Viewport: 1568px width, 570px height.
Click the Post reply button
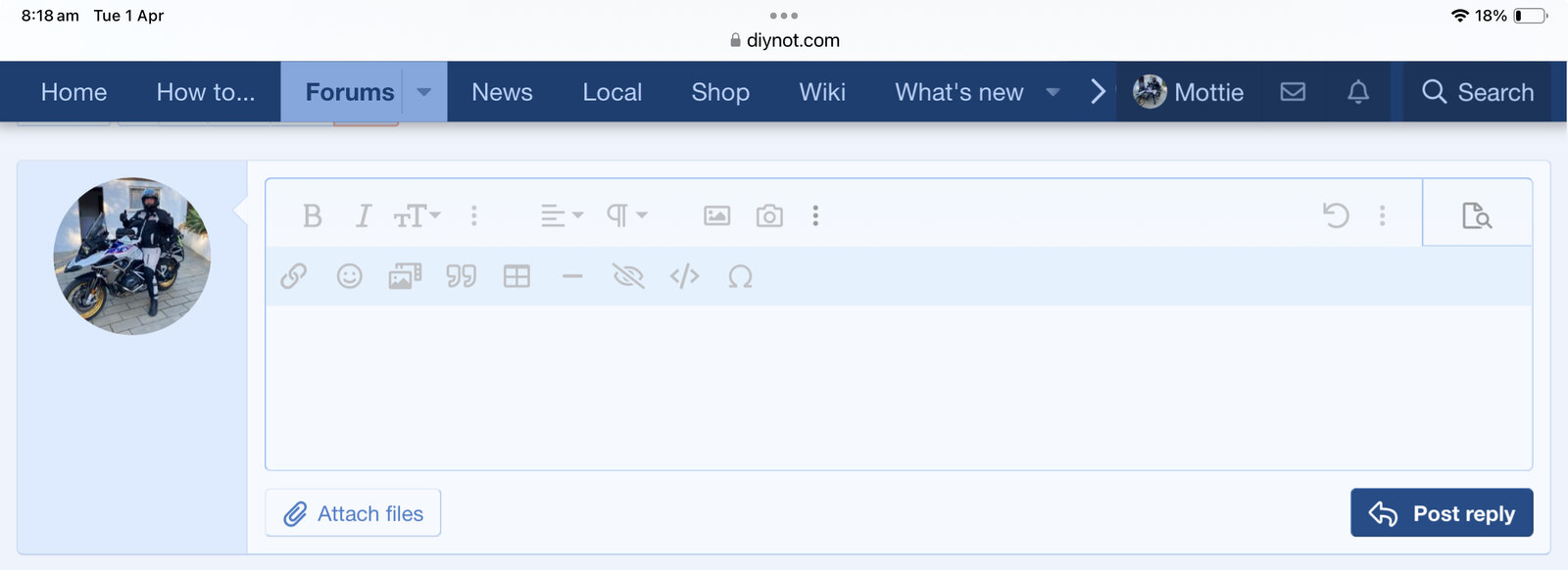1441,513
